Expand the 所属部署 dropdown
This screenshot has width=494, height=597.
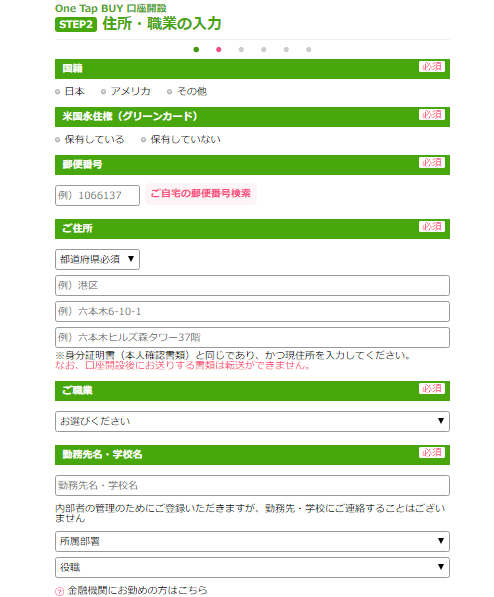(x=252, y=541)
